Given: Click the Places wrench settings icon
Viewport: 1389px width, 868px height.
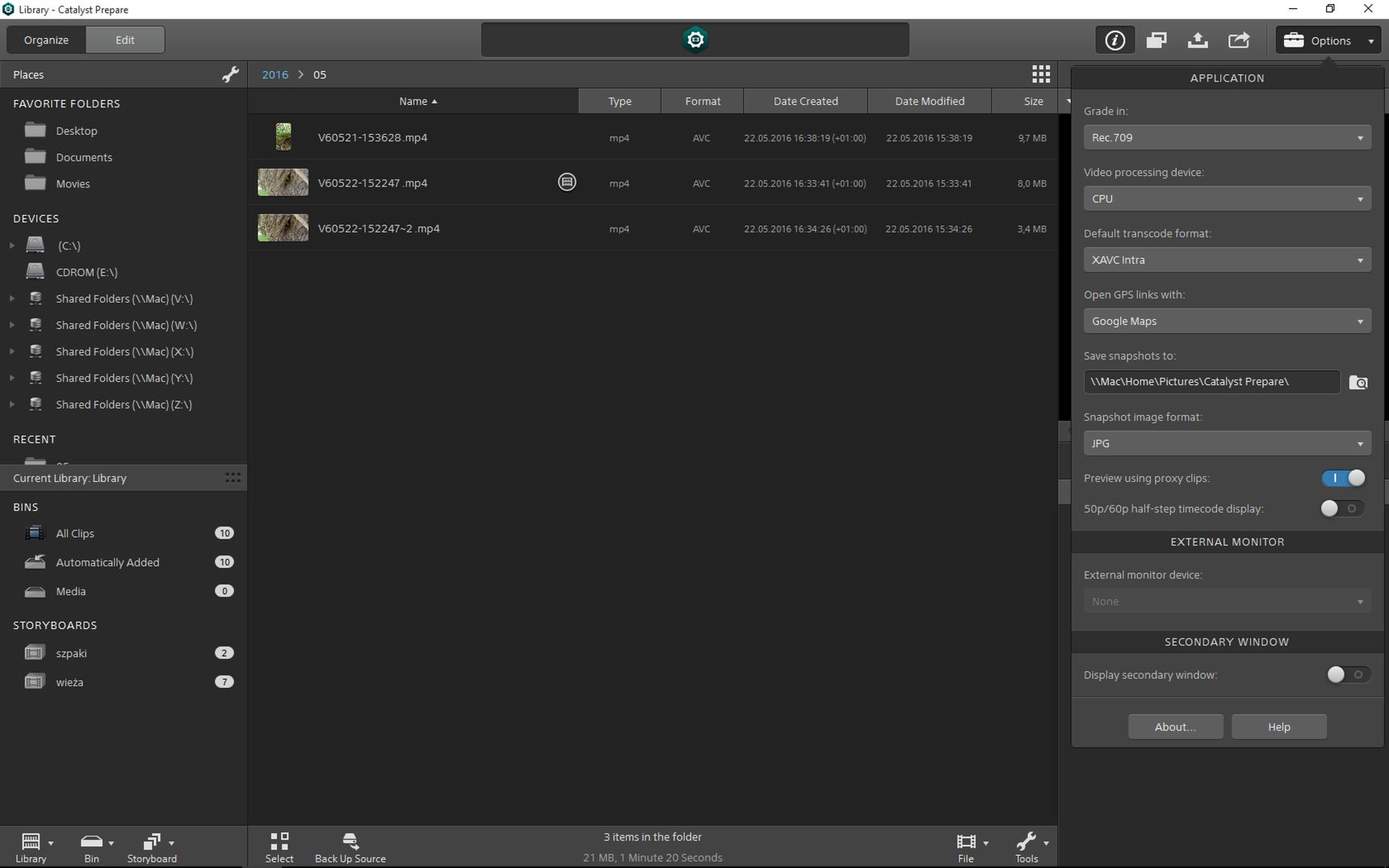Looking at the screenshot, I should (x=230, y=74).
